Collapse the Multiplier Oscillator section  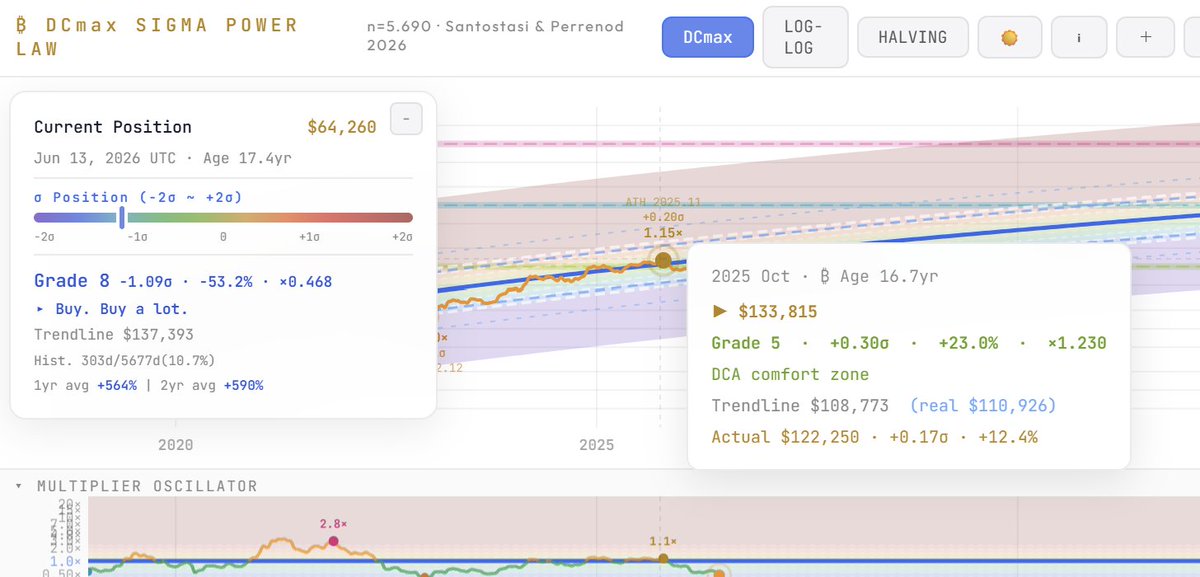click(x=20, y=486)
